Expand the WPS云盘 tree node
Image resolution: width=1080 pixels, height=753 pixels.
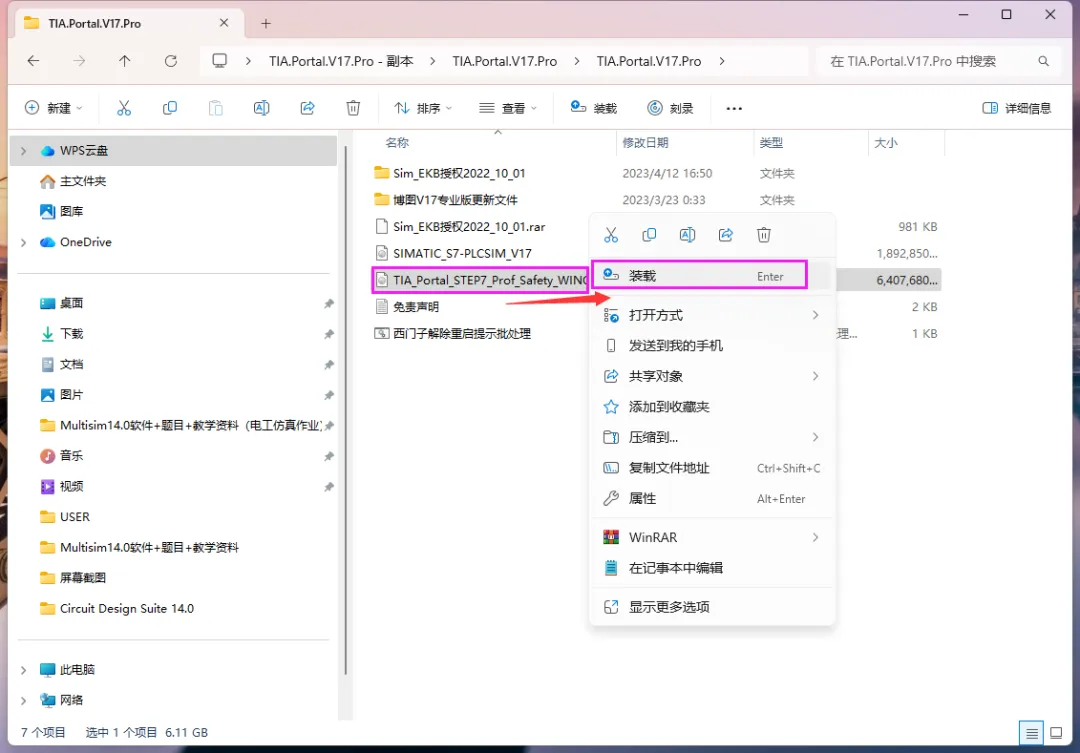pos(23,151)
